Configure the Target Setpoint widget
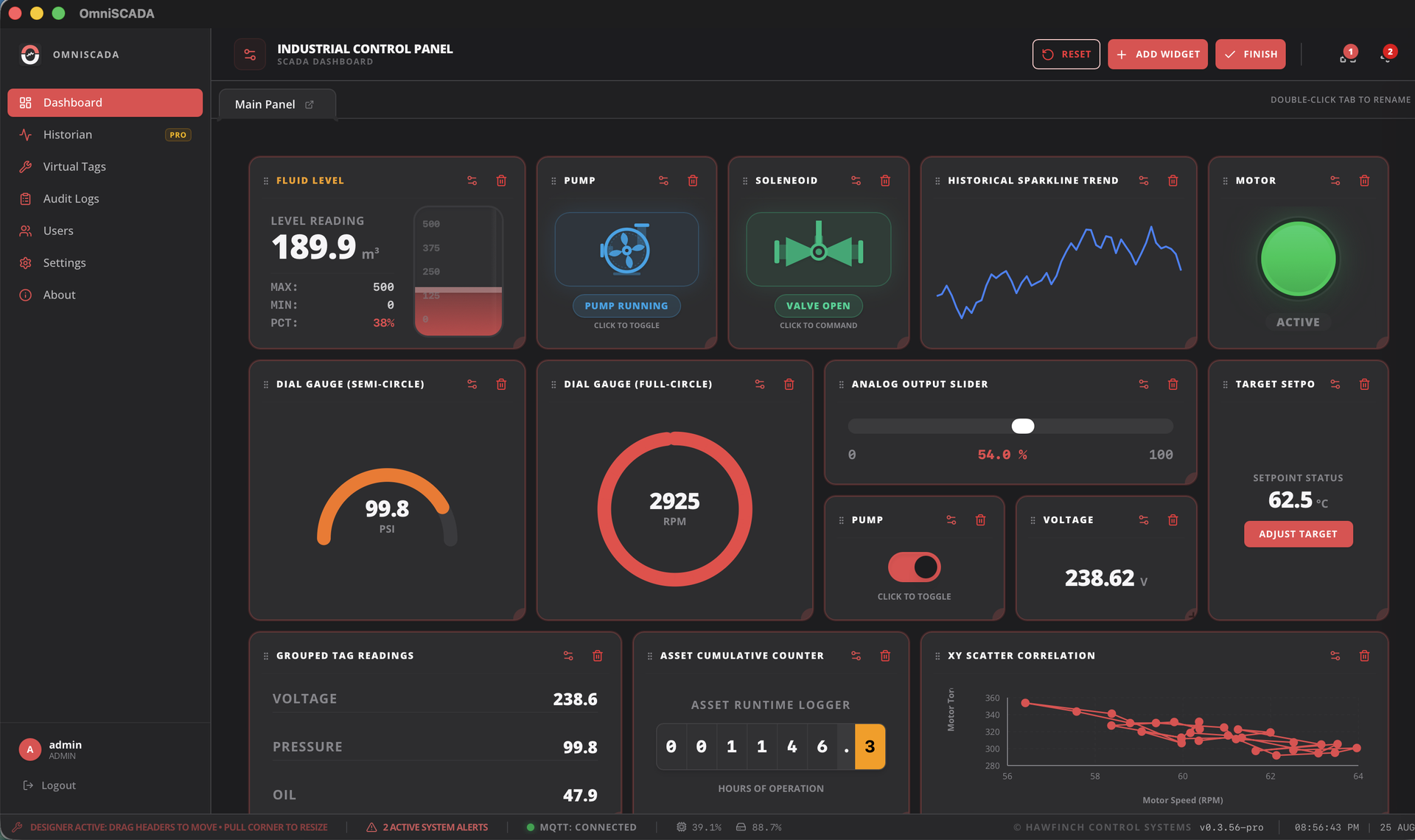Viewport: 1415px width, 840px height. click(1335, 384)
